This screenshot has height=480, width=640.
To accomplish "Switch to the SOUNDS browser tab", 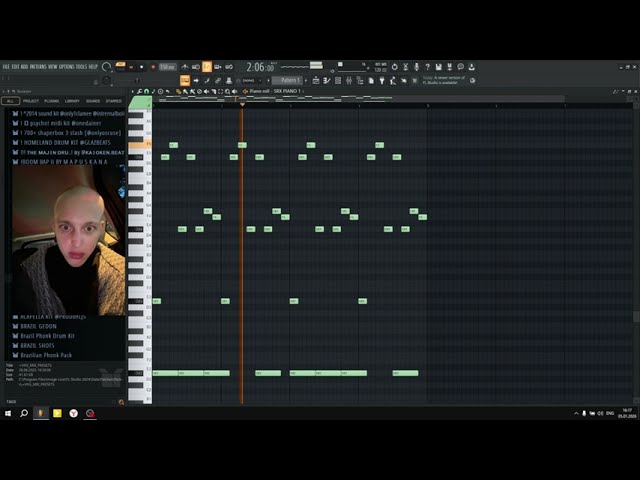I will click(93, 101).
